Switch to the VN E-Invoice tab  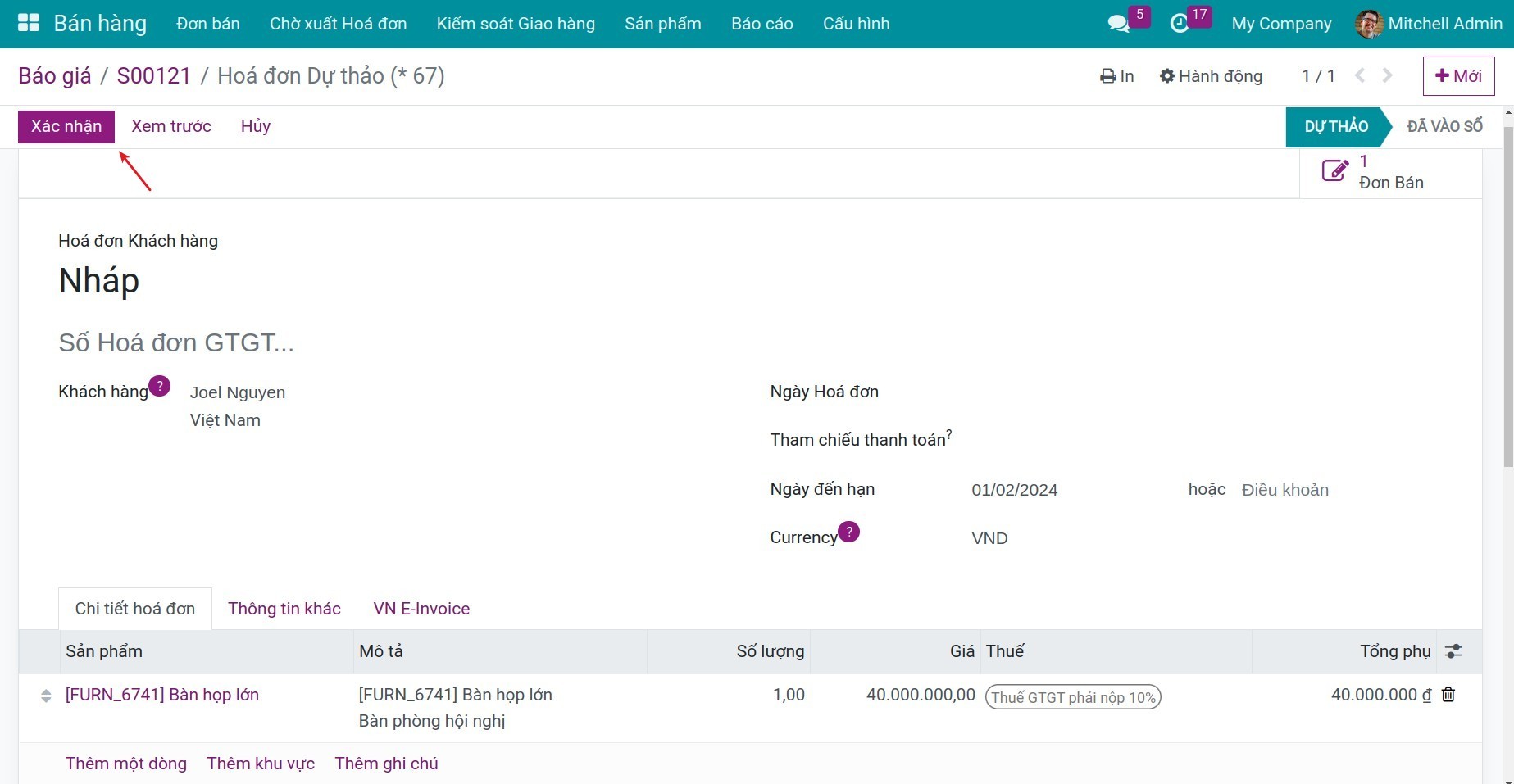(x=421, y=609)
